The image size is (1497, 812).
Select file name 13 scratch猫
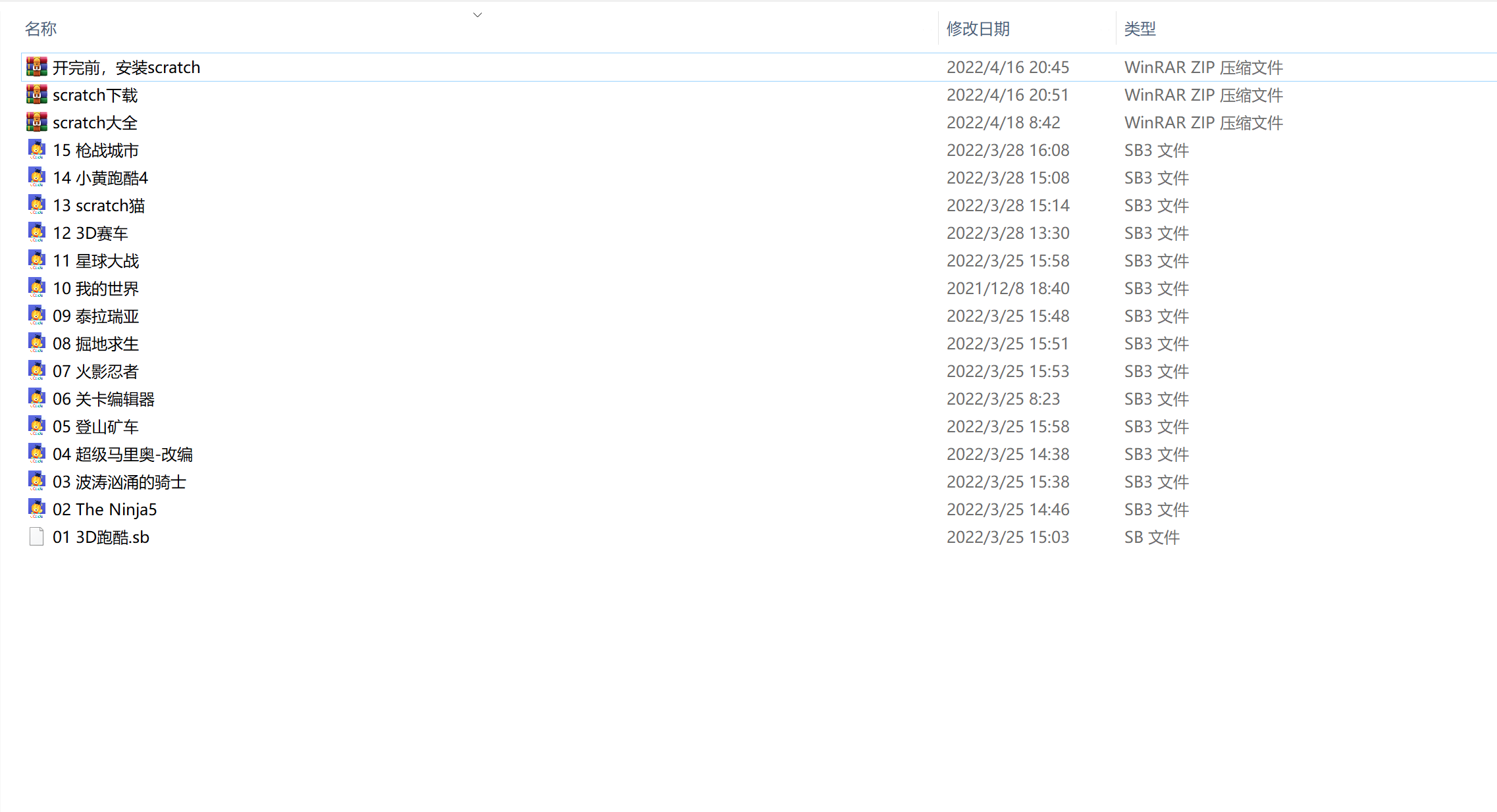coord(99,205)
